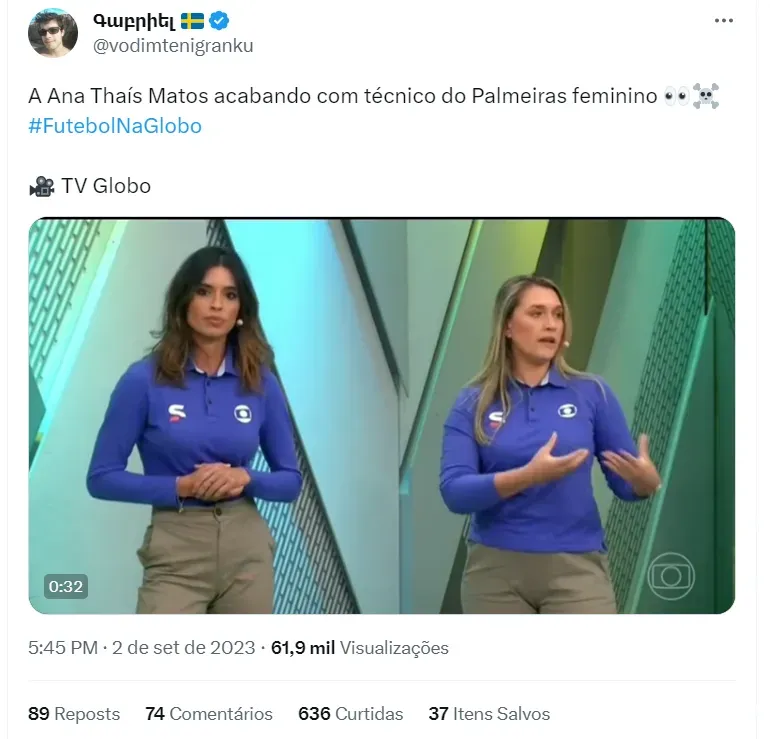
Task: Open the 89 Reposts list
Action: pos(74,713)
